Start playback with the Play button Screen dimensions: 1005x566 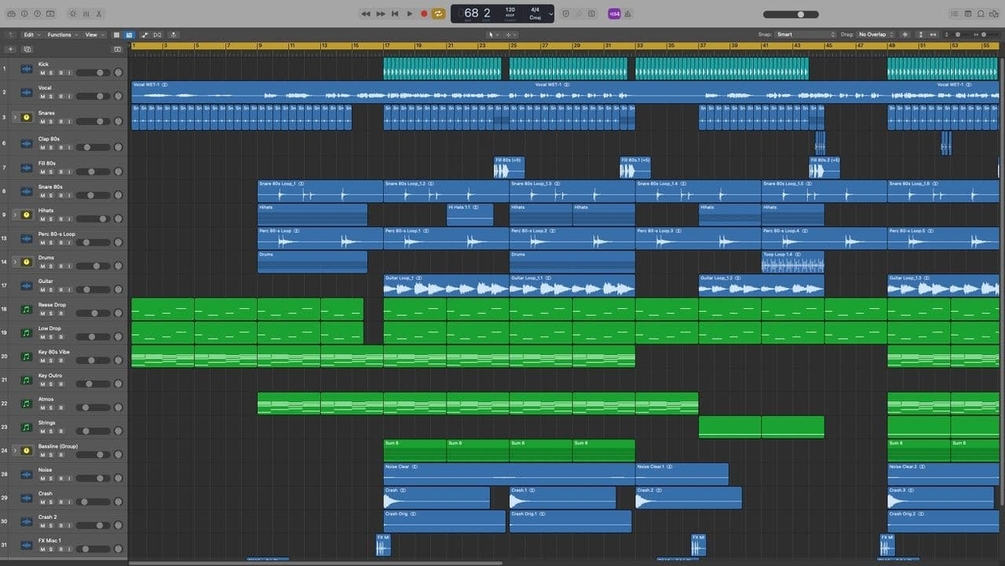click(410, 13)
